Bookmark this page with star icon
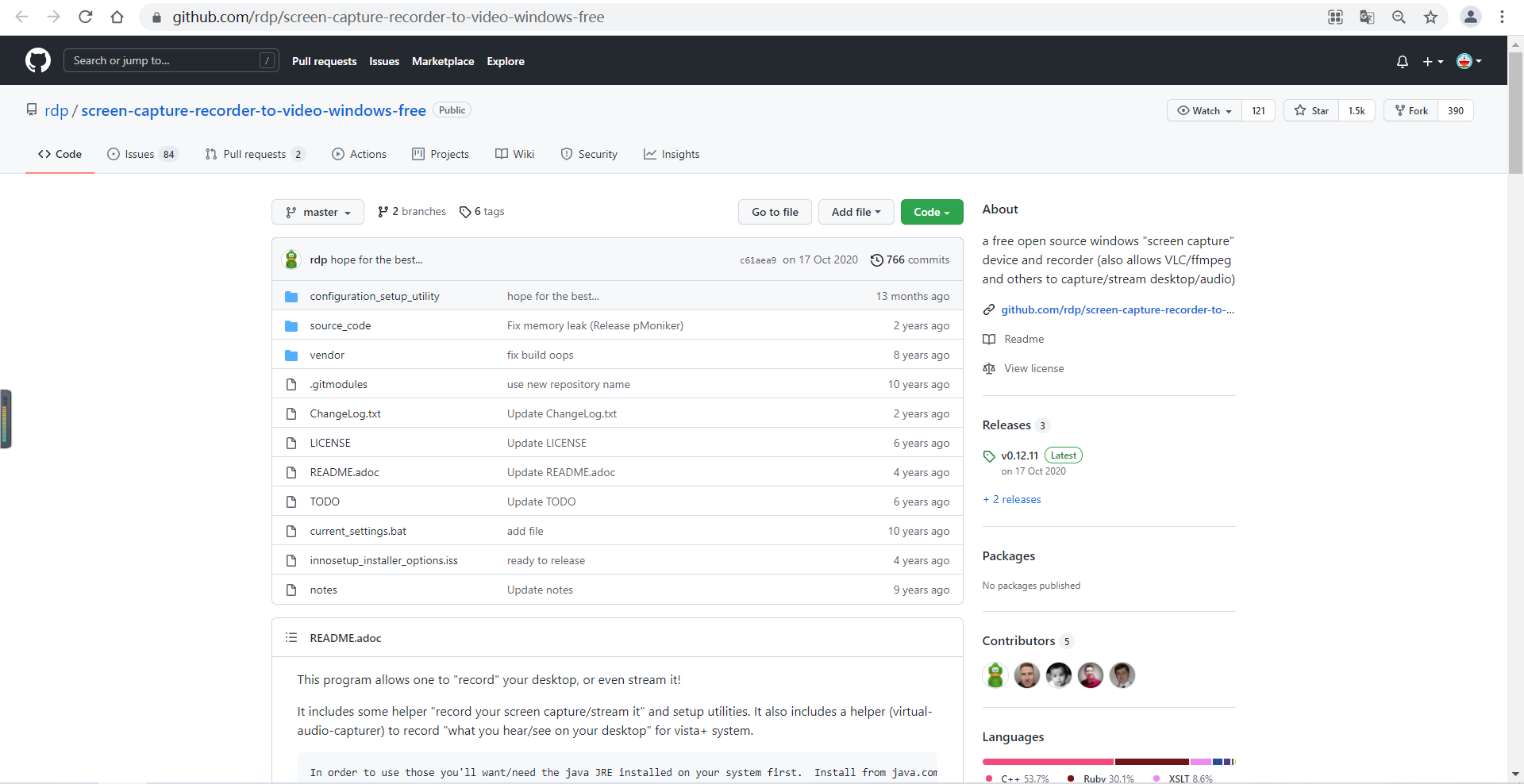The width and height of the screenshot is (1524, 784). tap(1430, 17)
